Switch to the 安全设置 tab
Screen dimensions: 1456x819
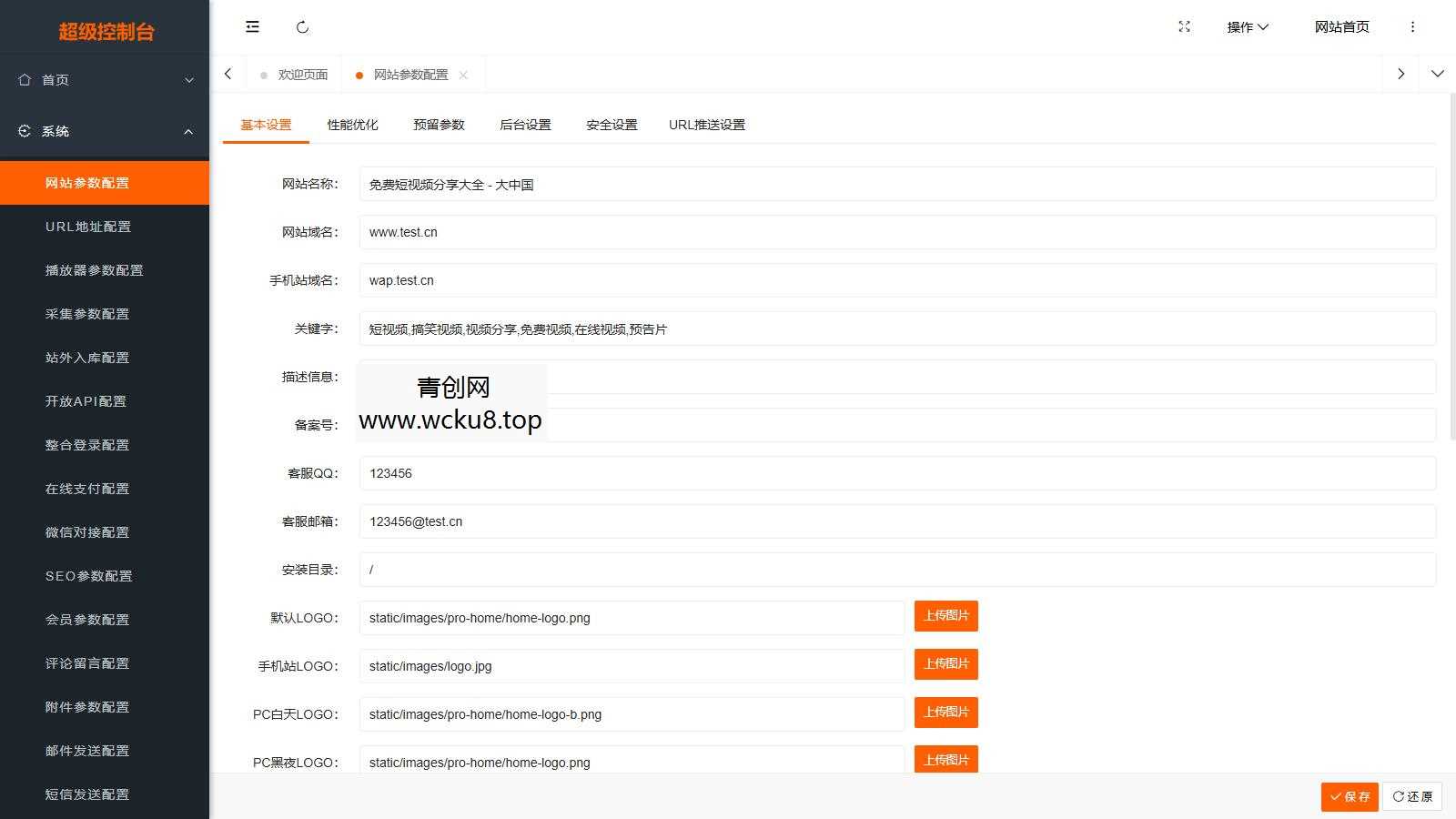pyautogui.click(x=612, y=125)
